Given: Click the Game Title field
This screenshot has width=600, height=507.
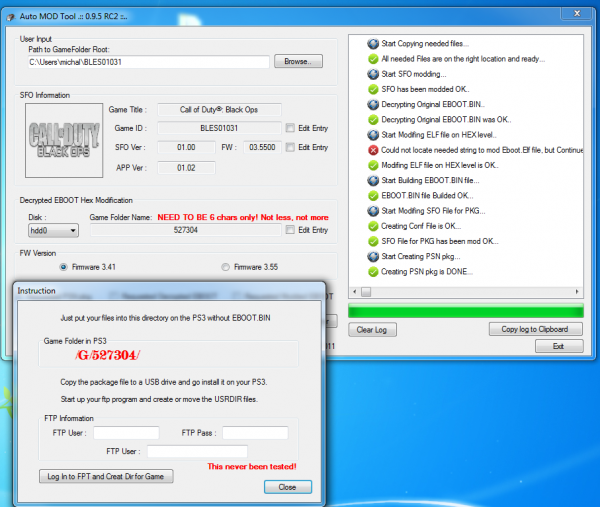Looking at the screenshot, I should (219, 110).
